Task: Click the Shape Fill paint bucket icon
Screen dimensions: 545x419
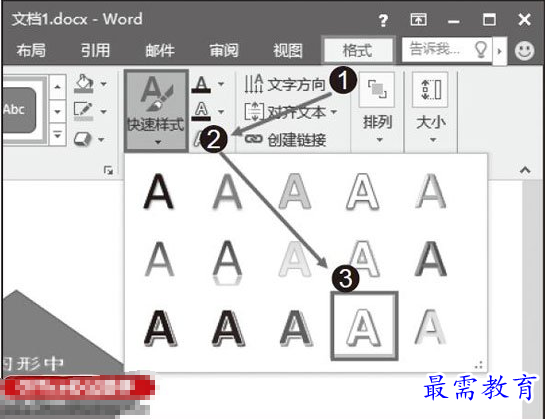Action: coord(84,83)
